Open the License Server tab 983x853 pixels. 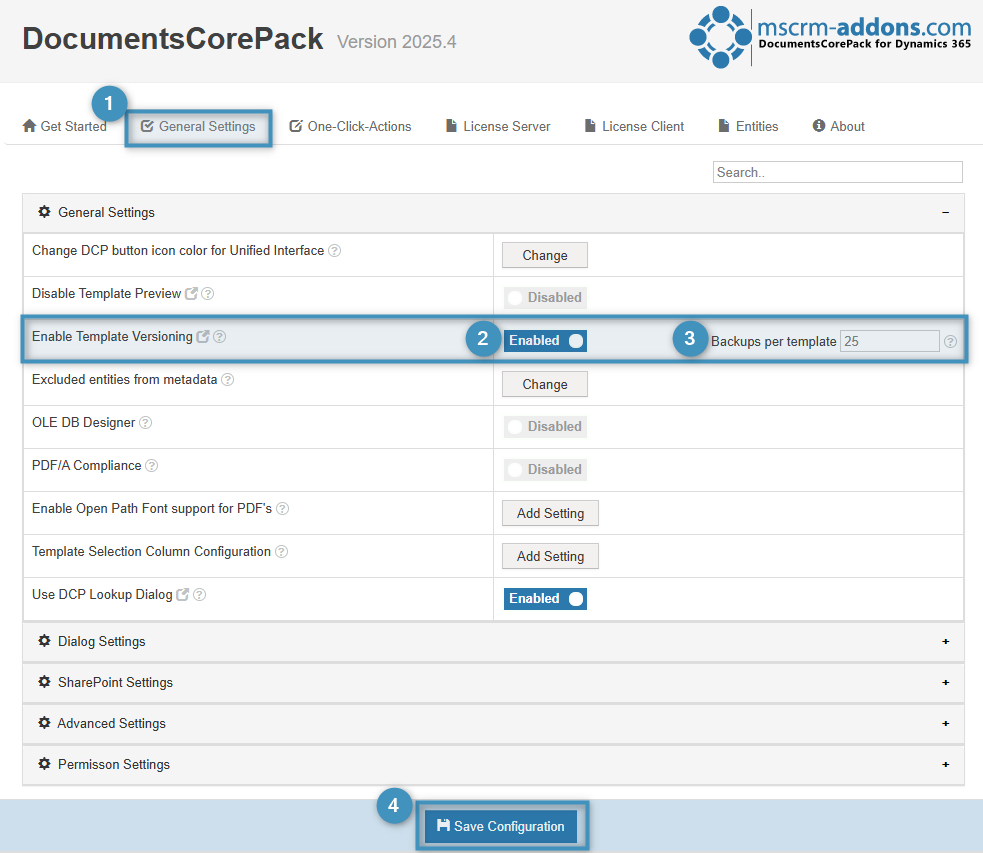coord(497,127)
